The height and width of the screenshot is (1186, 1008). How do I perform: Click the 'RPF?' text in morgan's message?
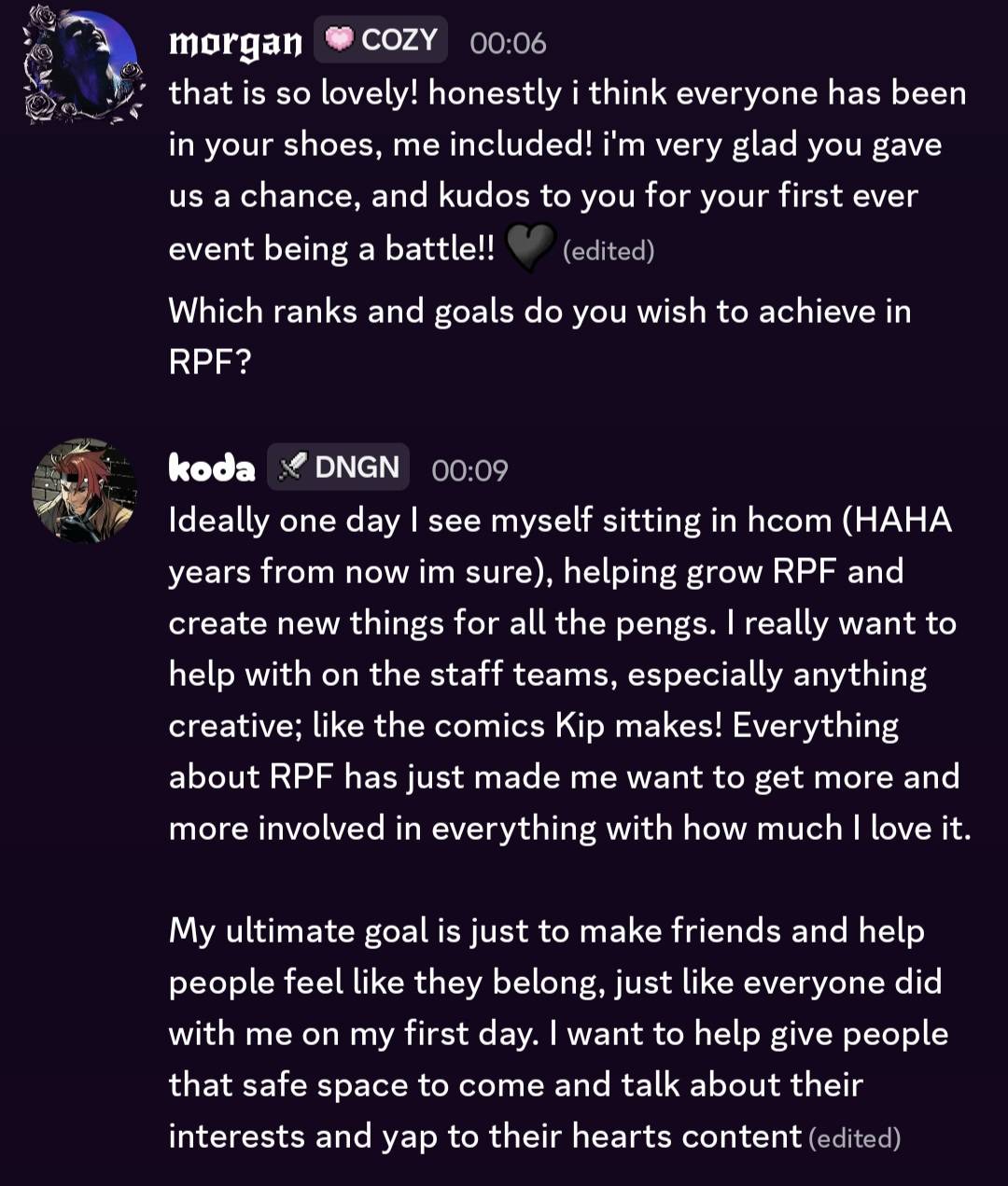(210, 362)
